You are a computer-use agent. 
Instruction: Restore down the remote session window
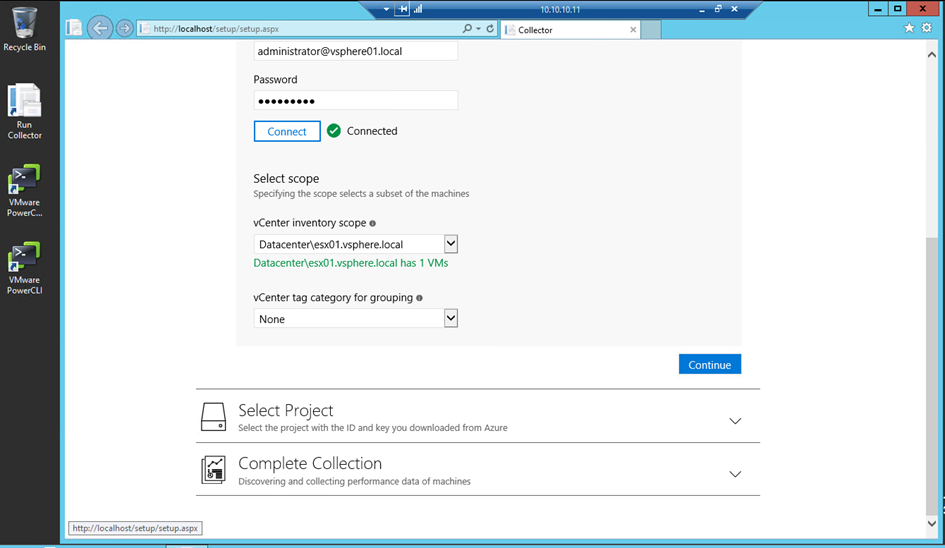click(718, 9)
